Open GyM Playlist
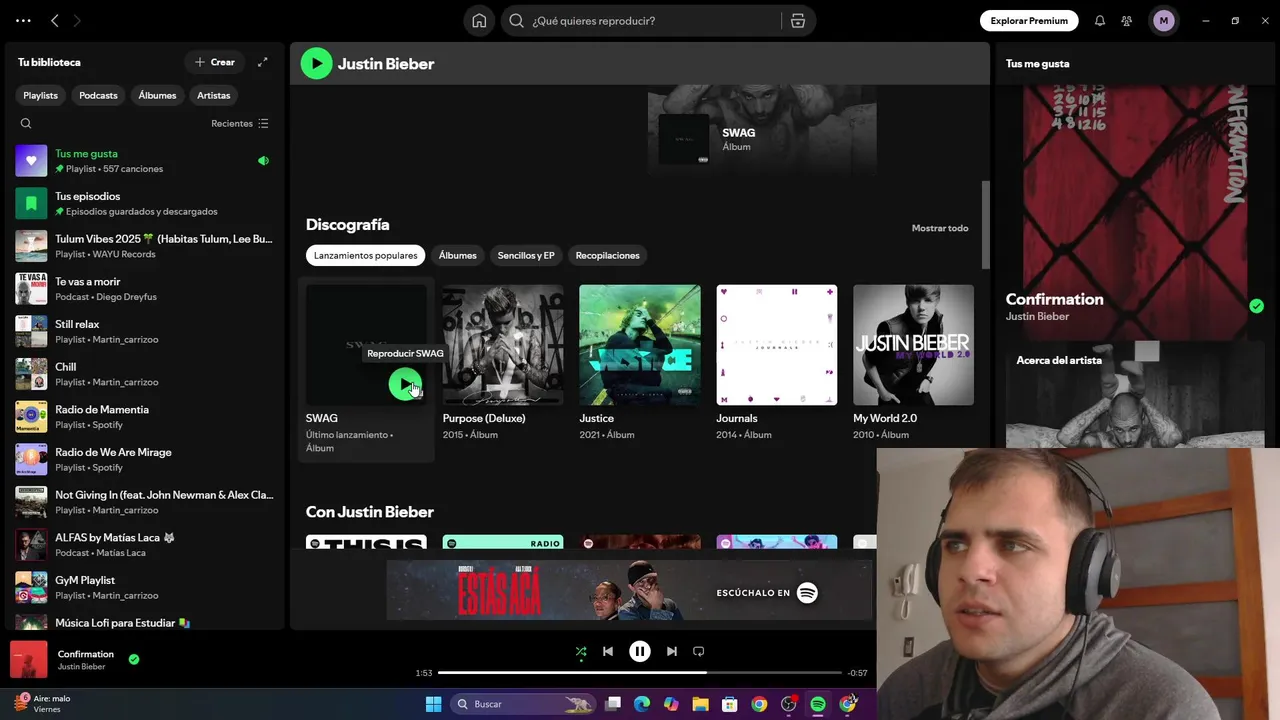Screen dimensions: 1280x720 145,587
